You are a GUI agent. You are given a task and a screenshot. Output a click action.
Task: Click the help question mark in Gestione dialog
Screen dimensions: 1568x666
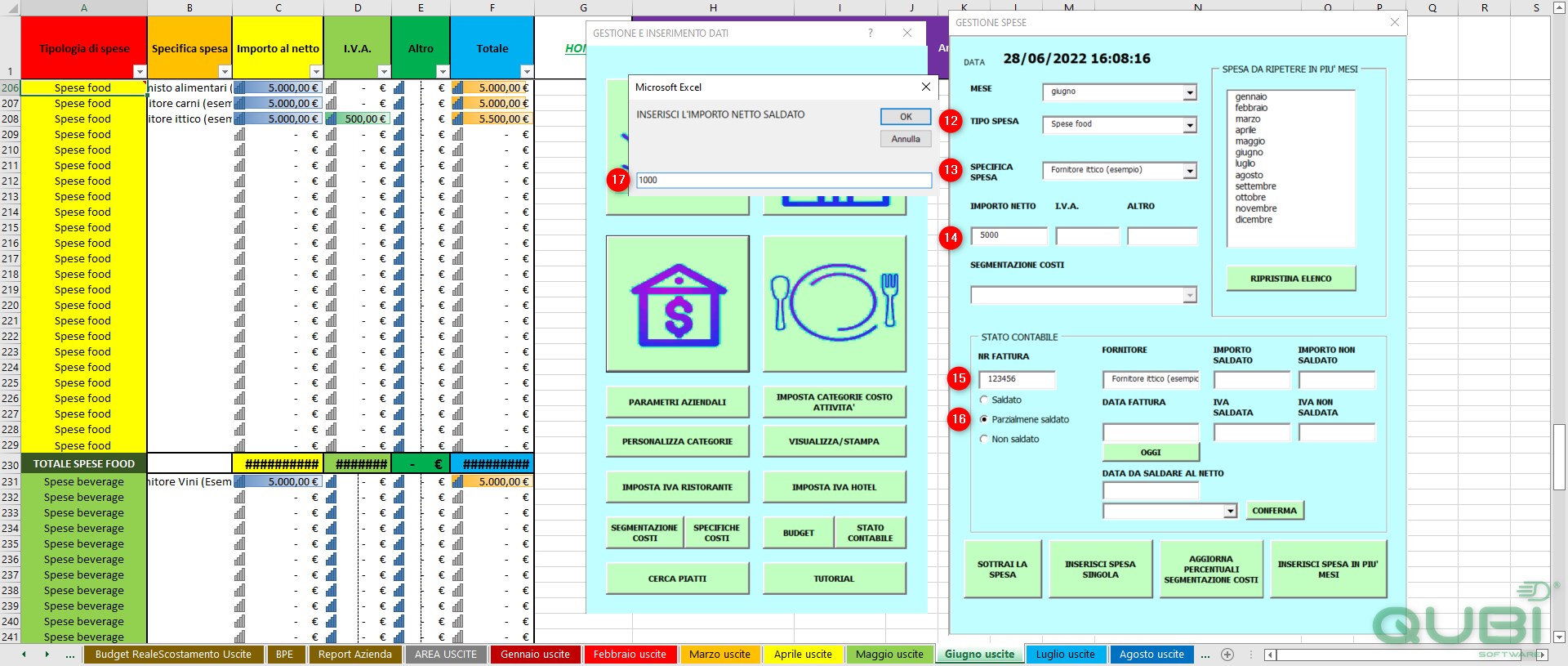click(870, 33)
